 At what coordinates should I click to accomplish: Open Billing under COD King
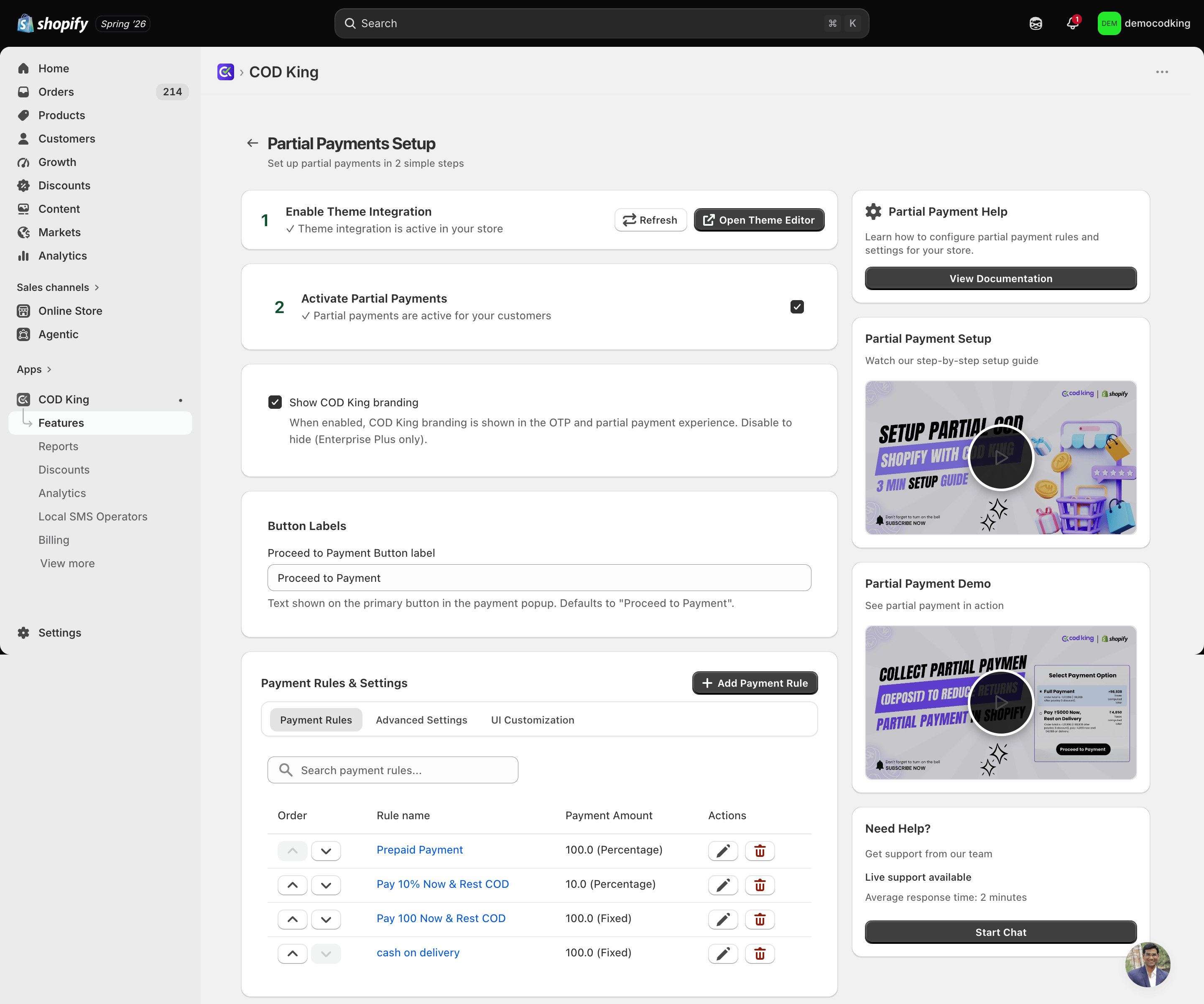tap(54, 541)
